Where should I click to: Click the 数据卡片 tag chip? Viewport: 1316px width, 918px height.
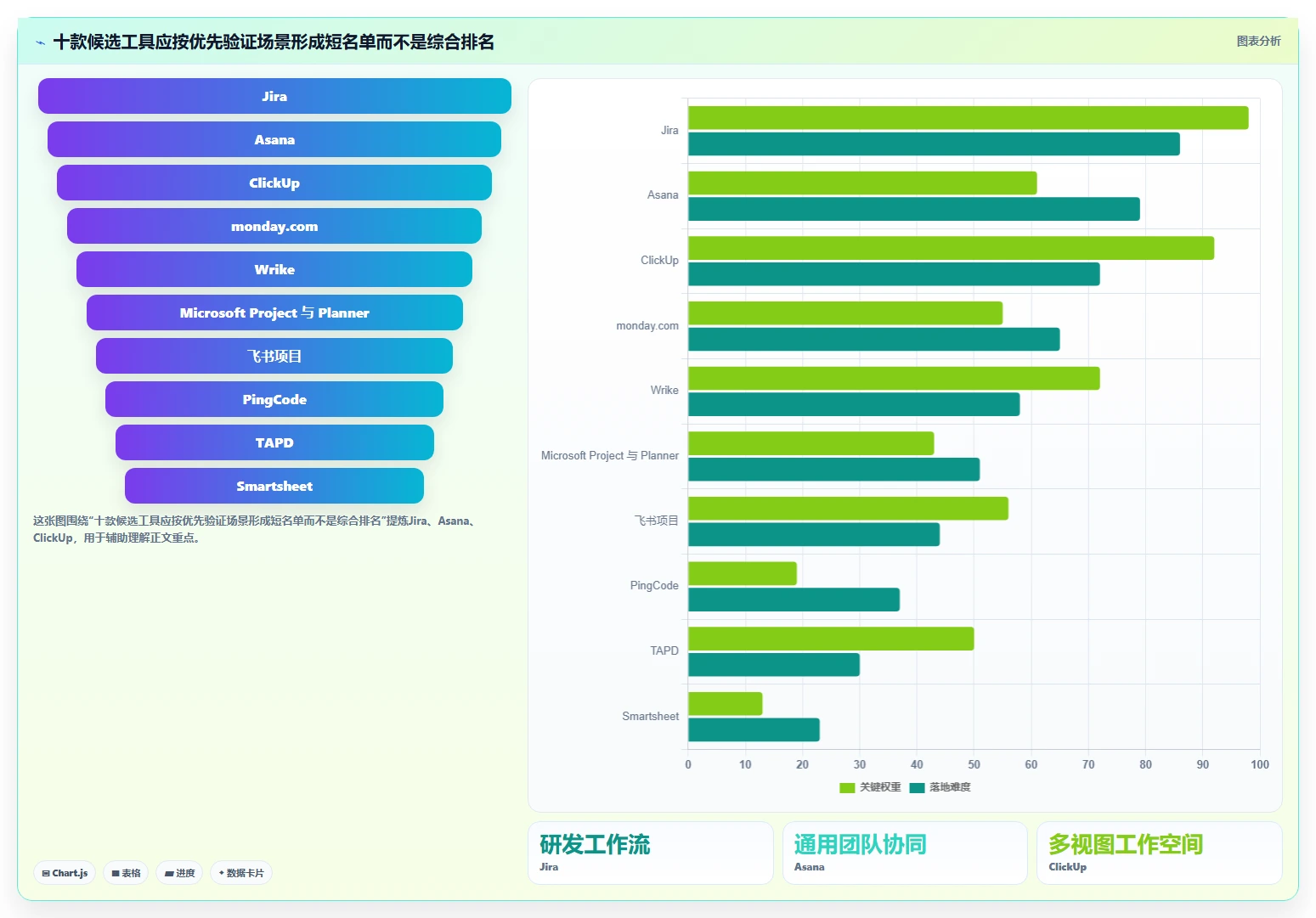(x=241, y=873)
